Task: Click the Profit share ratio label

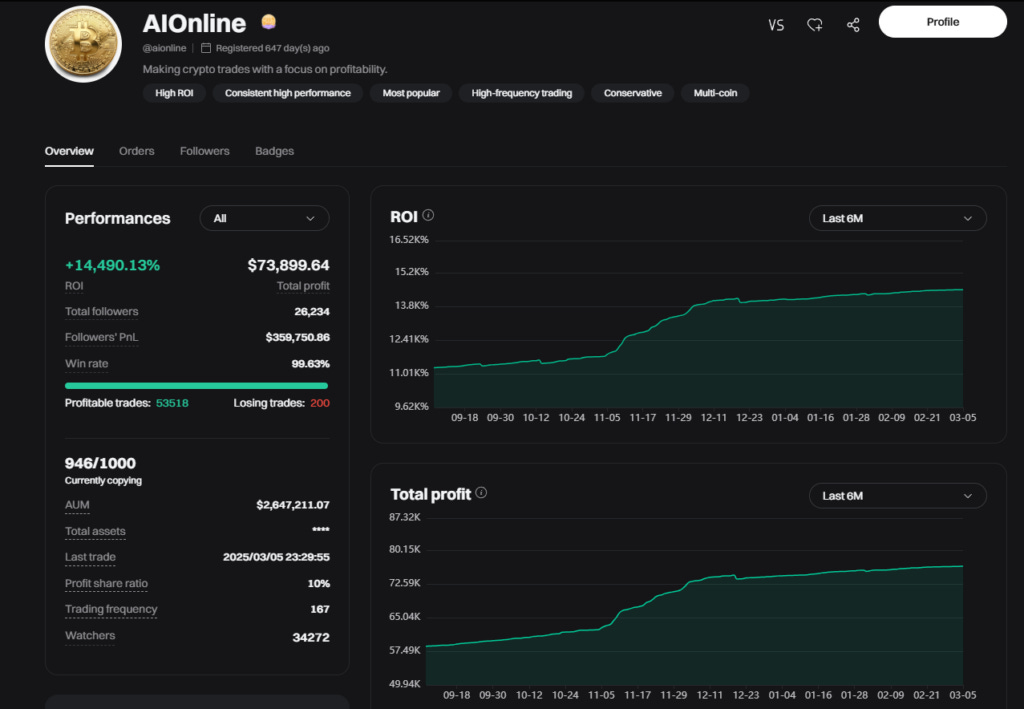Action: coord(106,583)
